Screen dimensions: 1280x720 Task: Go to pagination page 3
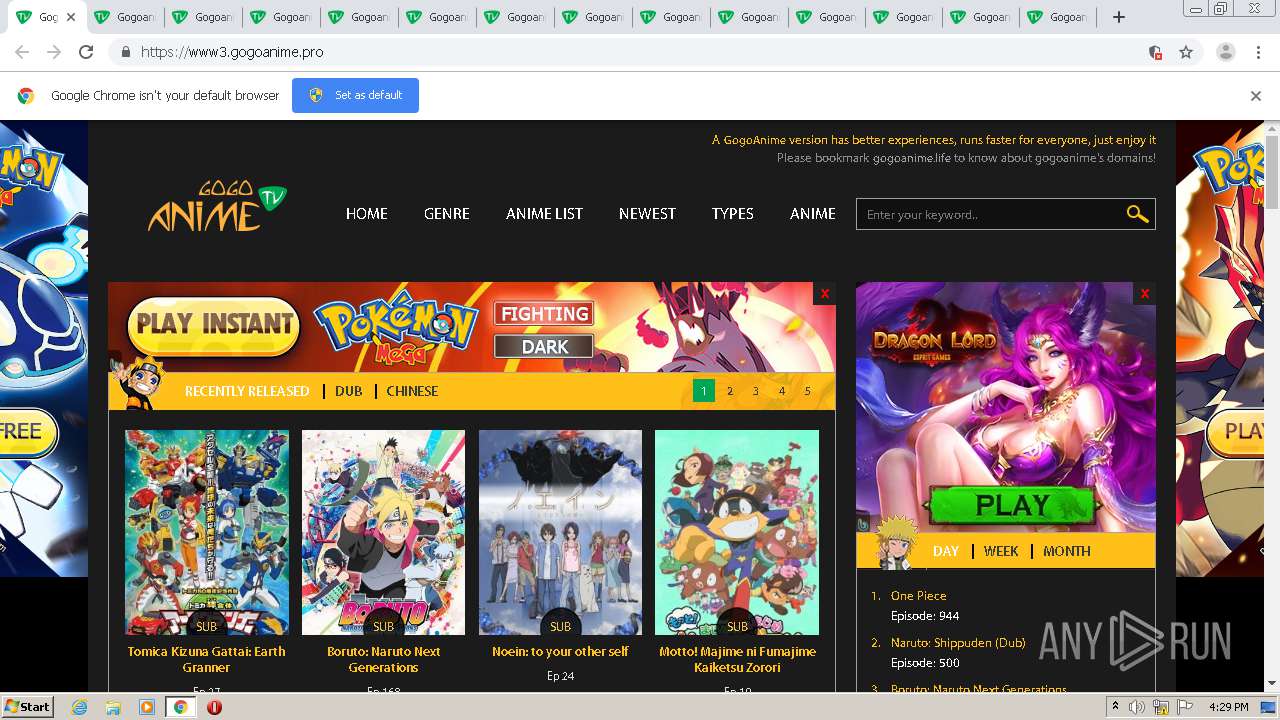coord(756,391)
